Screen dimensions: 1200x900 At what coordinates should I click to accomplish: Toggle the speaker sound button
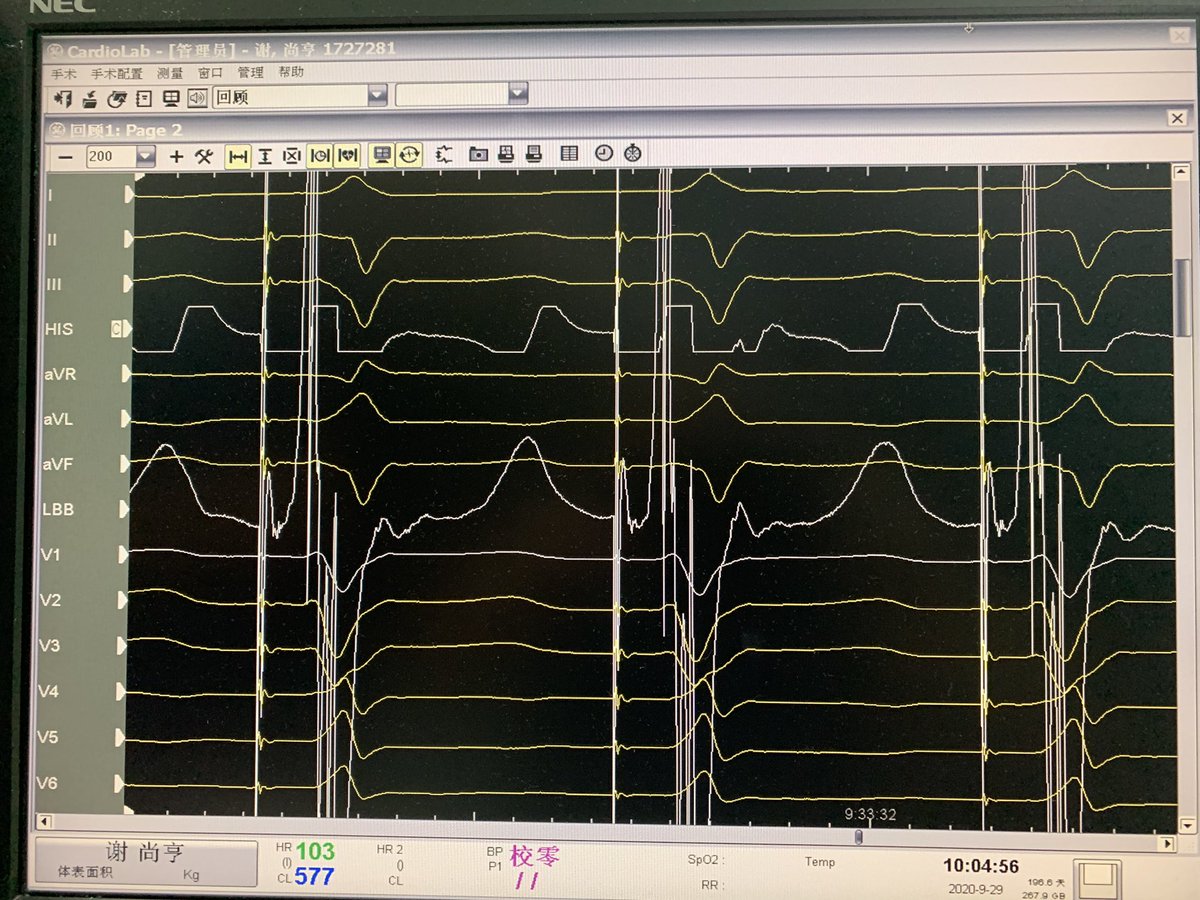[197, 97]
